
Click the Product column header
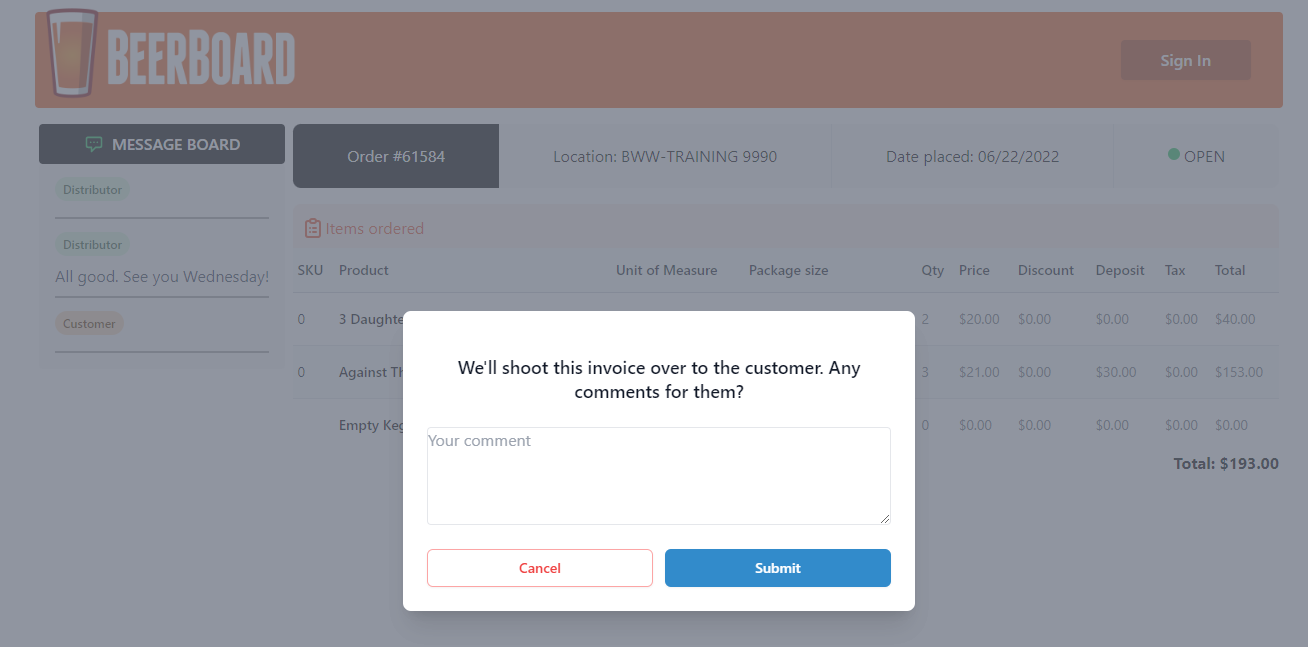point(363,270)
